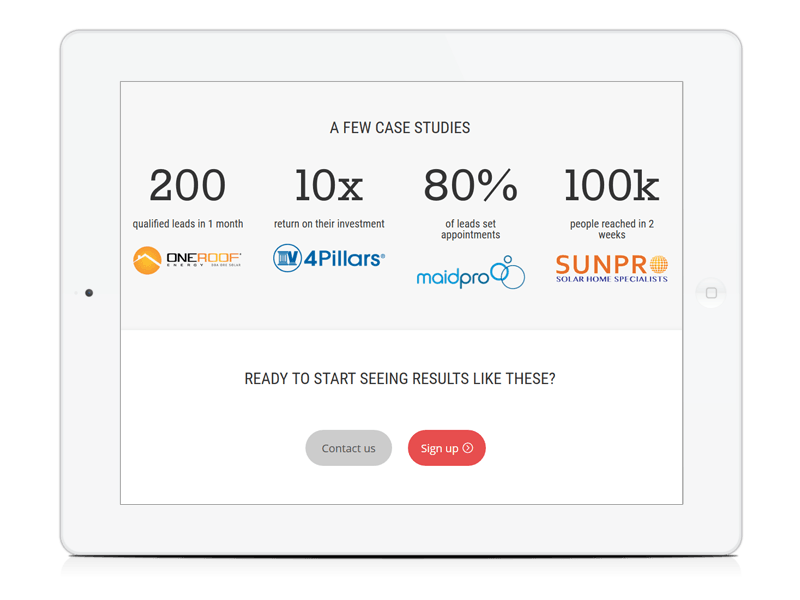Click the SunPro Solar Home Specialists logo
Screen dimensions: 800x600
612,268
